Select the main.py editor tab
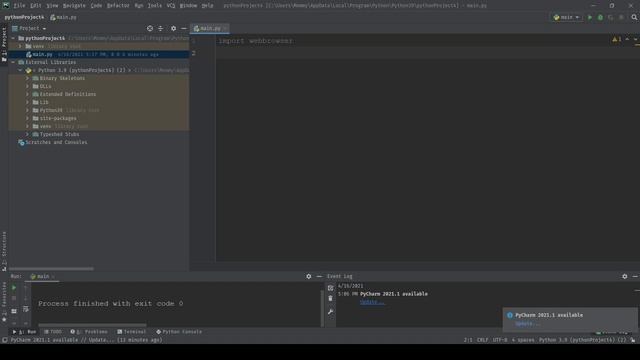 tap(210, 28)
